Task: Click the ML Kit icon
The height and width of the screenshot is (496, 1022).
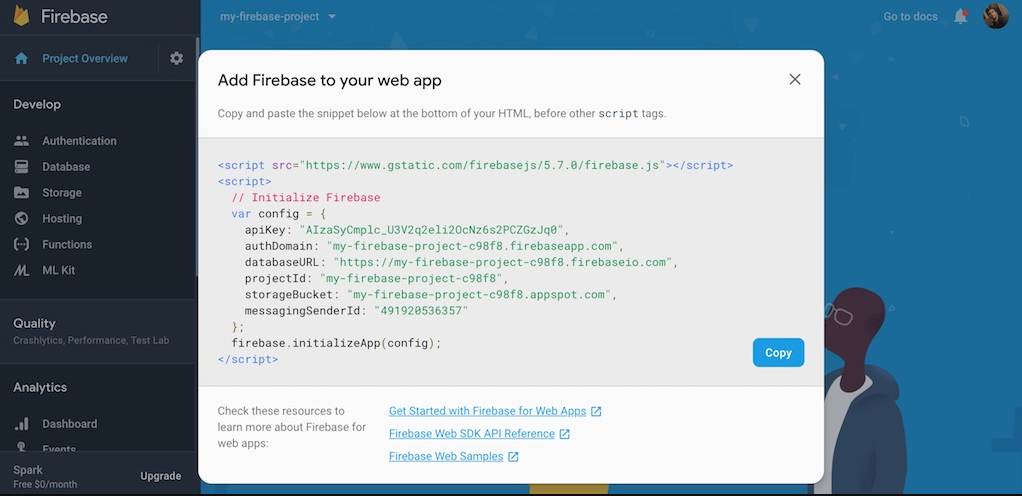Action: (x=22, y=270)
